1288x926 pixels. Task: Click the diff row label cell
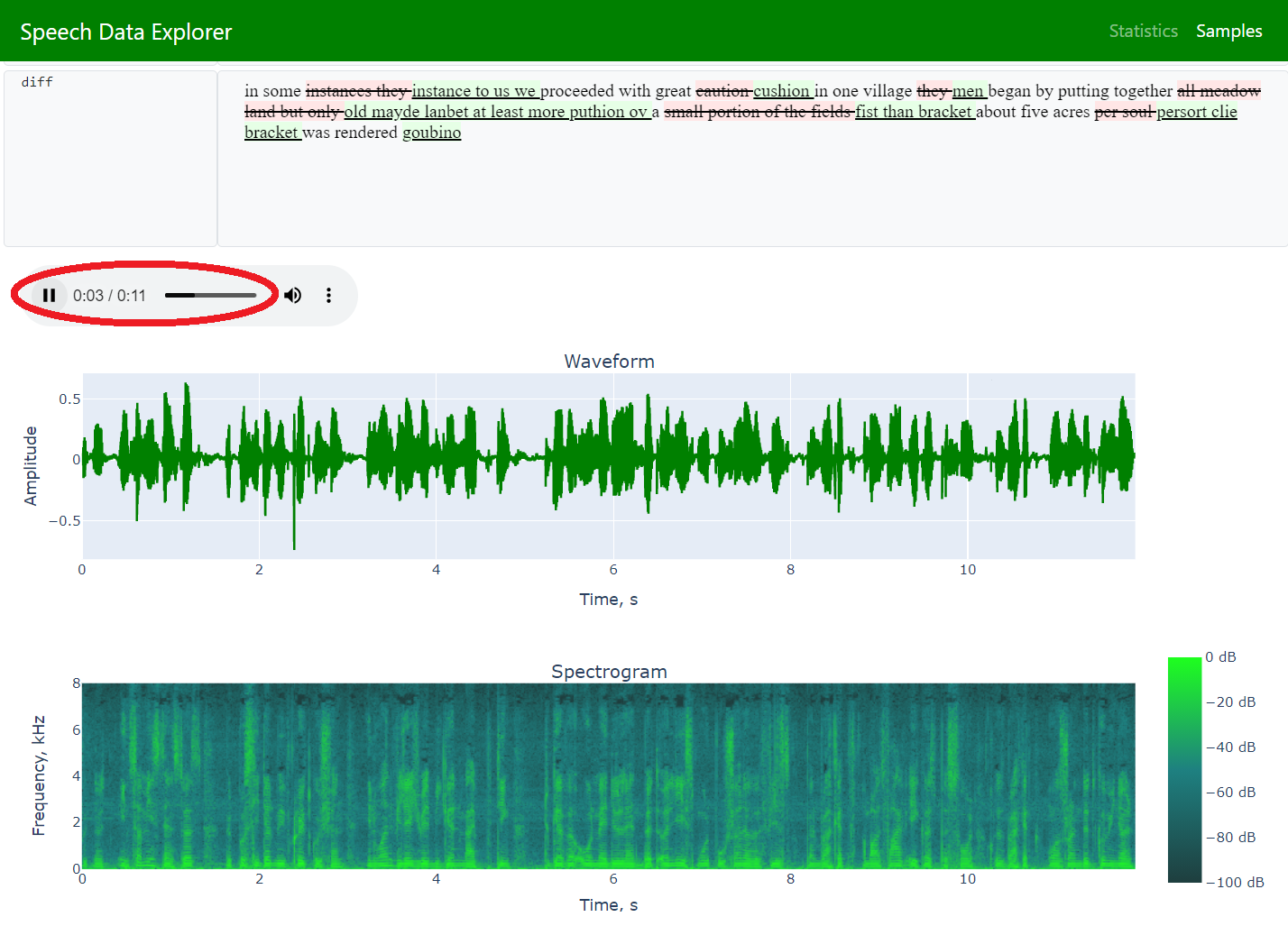click(x=110, y=158)
